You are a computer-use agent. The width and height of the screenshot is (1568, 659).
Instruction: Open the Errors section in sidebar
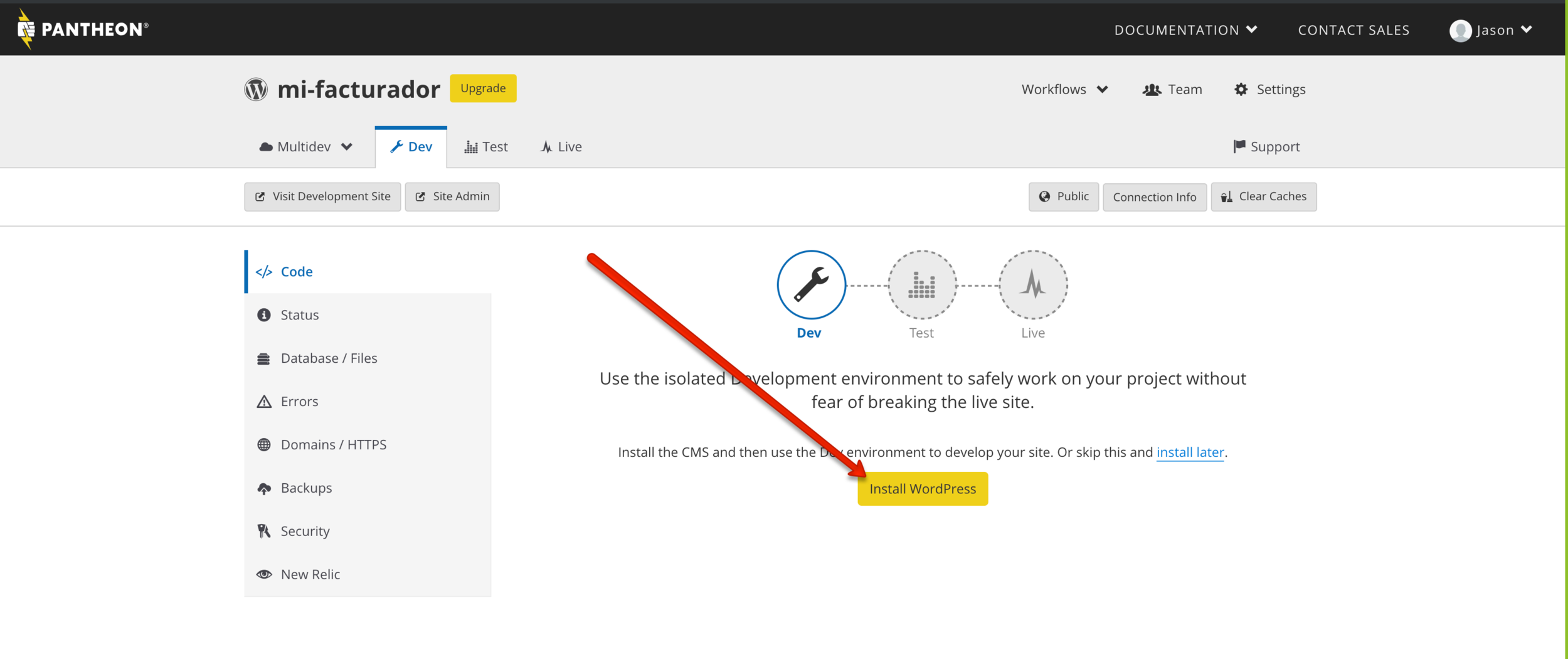[368, 402]
